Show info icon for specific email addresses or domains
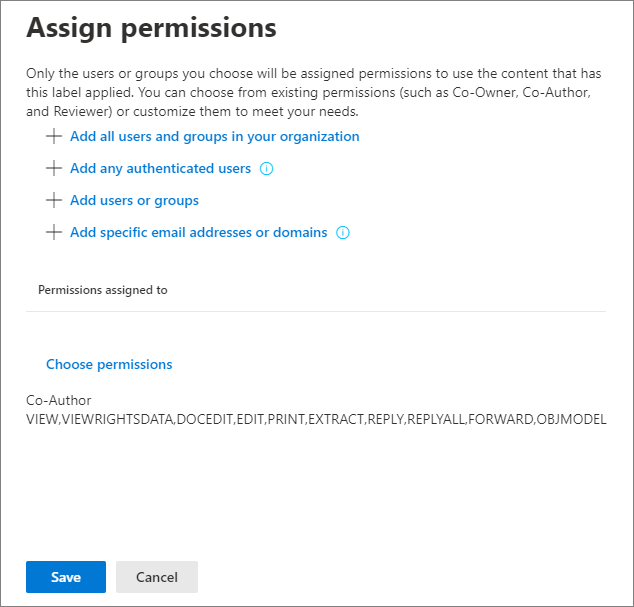 pyautogui.click(x=343, y=233)
